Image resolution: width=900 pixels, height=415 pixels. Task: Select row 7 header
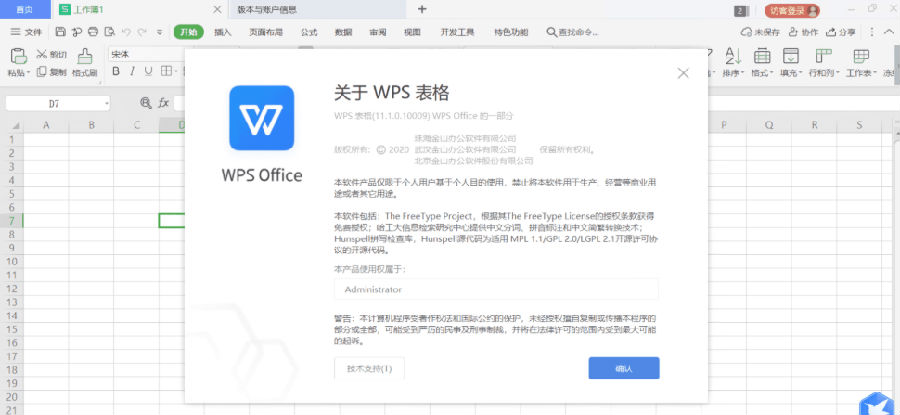click(x=11, y=220)
